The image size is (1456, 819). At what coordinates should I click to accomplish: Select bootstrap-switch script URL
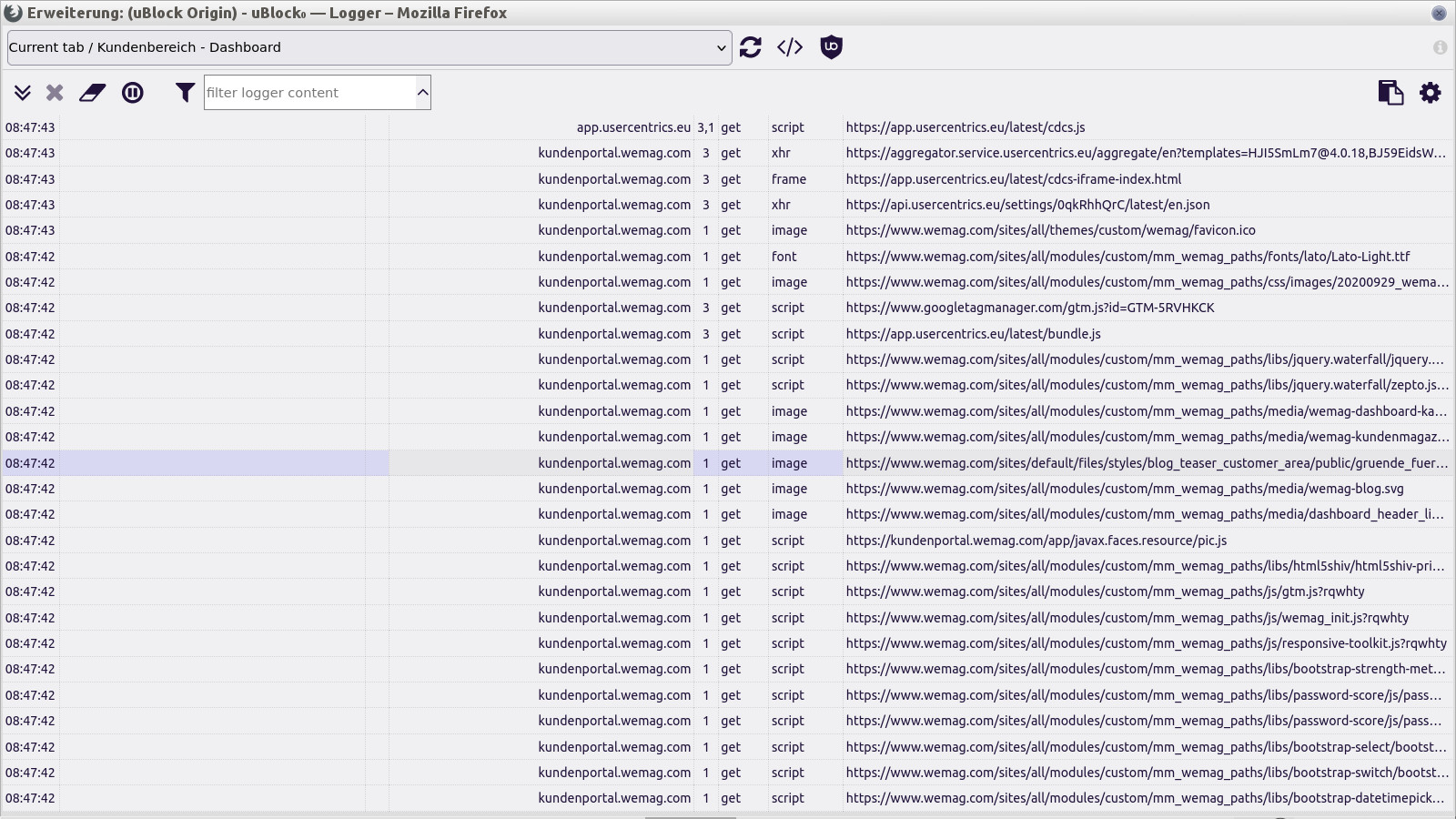coord(1147,773)
